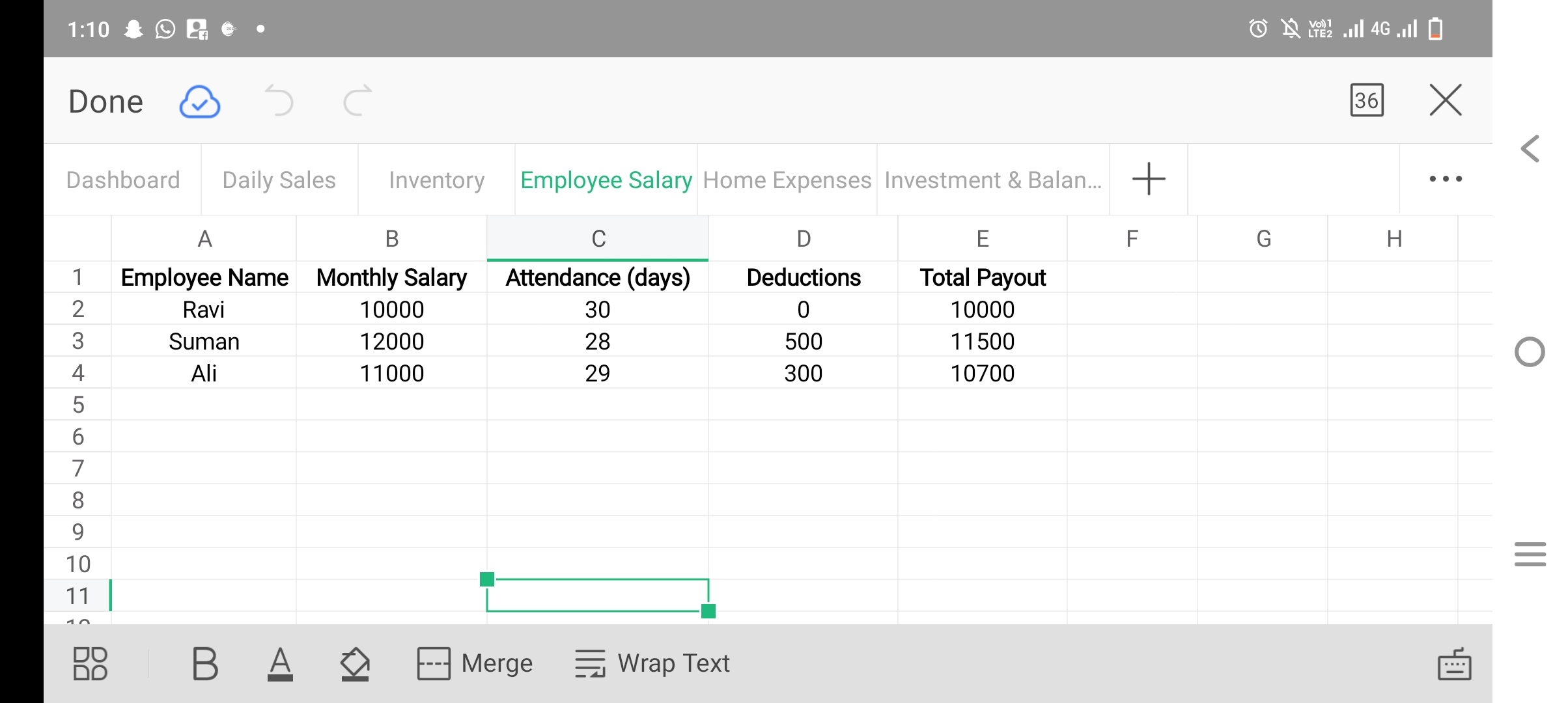
Task: Add a new sheet with the plus button
Action: [x=1148, y=178]
